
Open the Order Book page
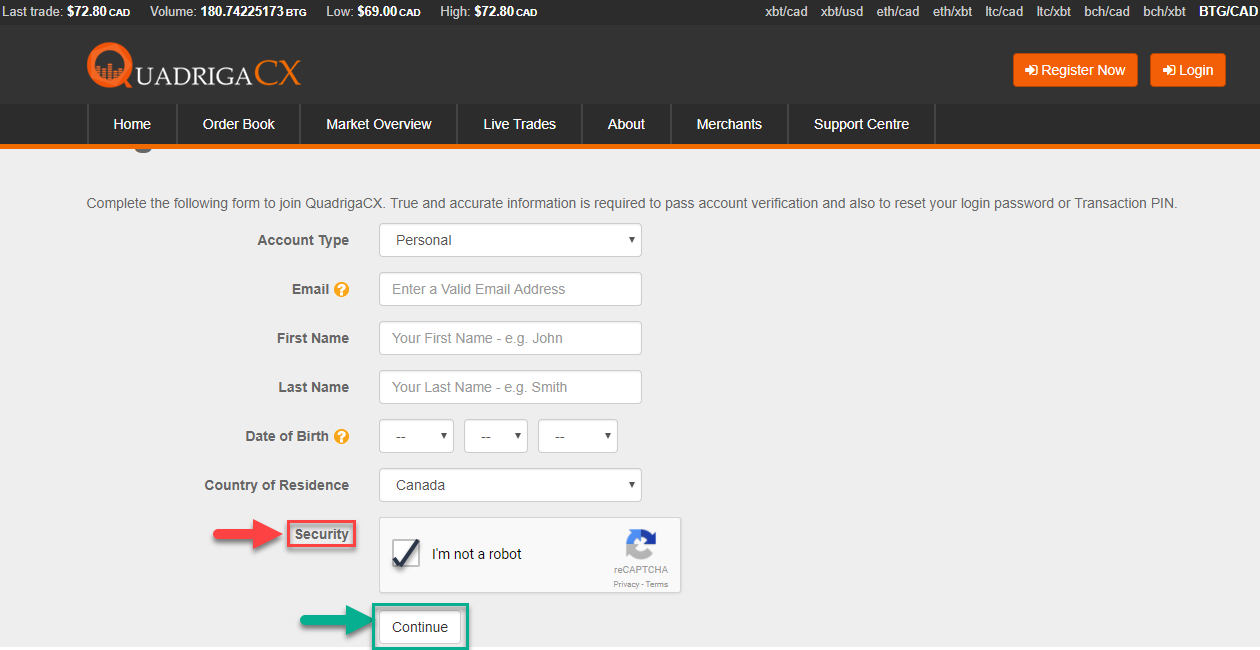239,124
